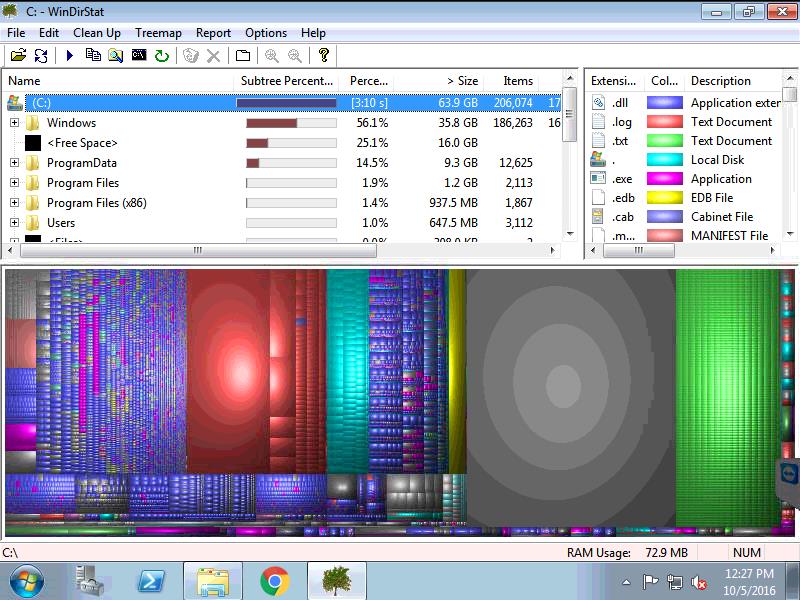The width and height of the screenshot is (800, 600).
Task: Click the .edb file type icon
Action: click(598, 197)
